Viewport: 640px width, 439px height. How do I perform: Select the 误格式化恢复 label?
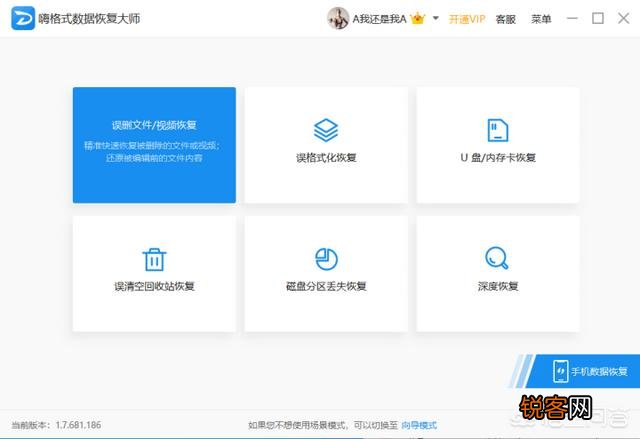point(326,158)
